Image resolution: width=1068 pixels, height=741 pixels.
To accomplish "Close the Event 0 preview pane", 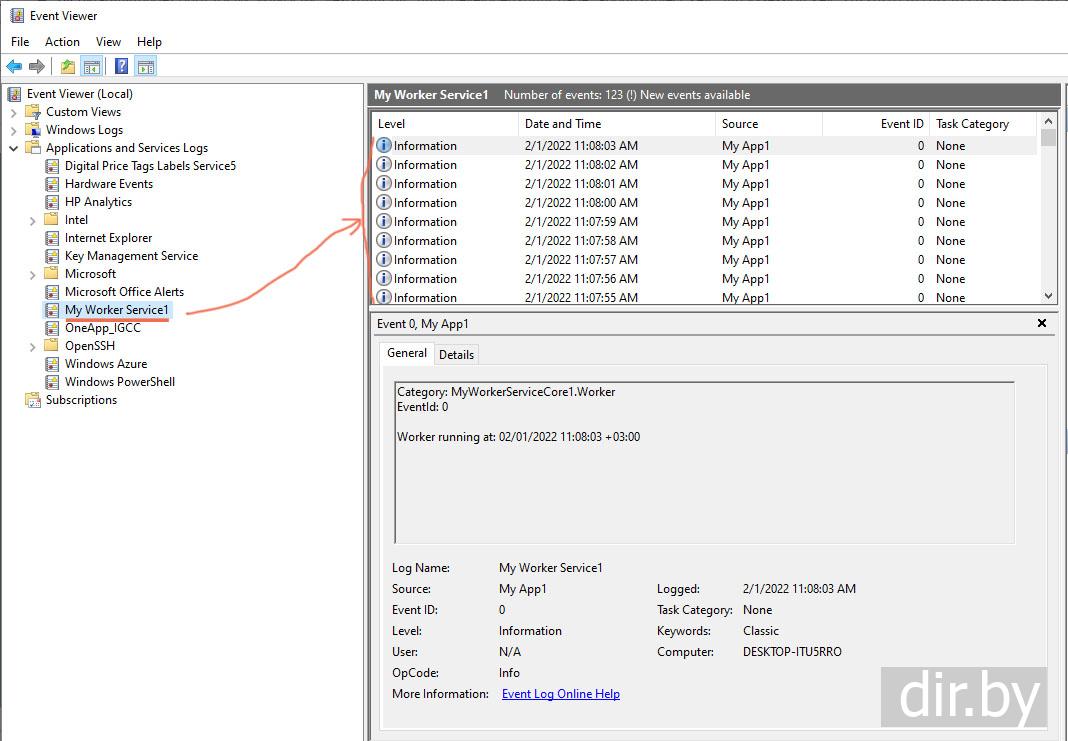I will click(1042, 323).
